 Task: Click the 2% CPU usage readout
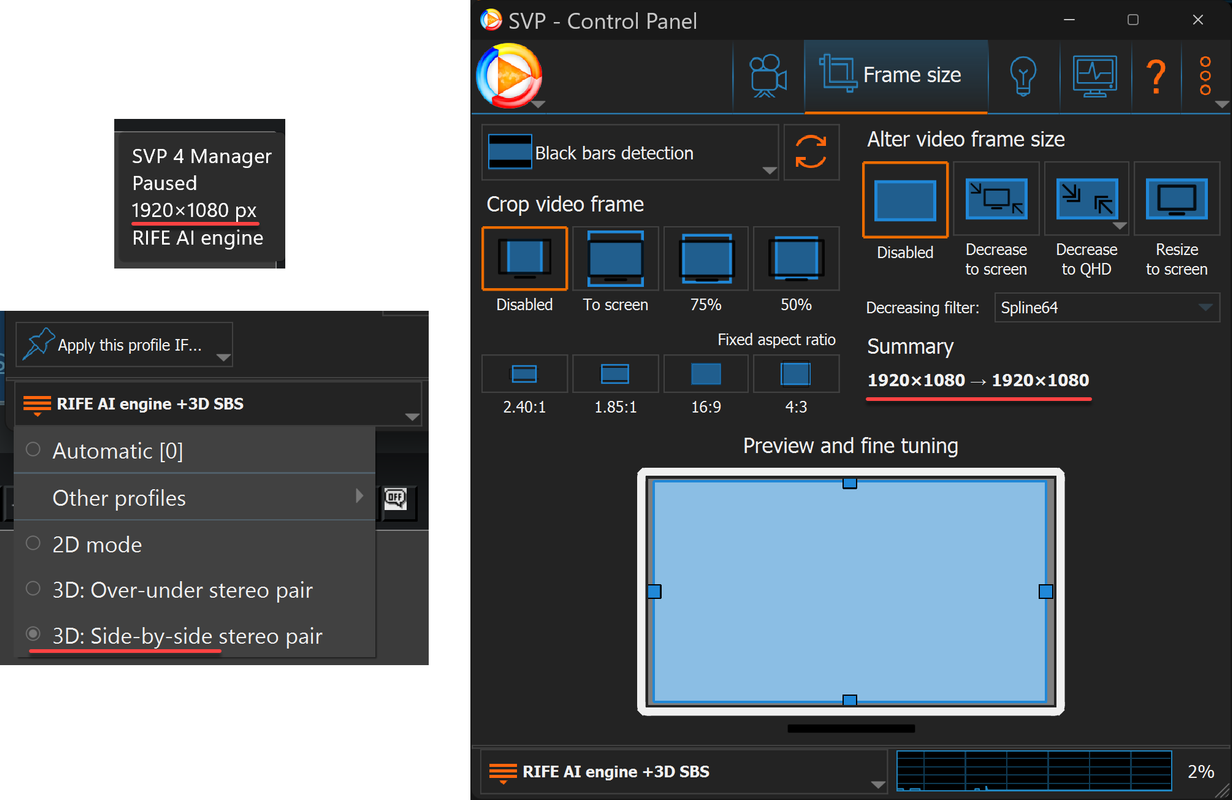click(x=1200, y=772)
